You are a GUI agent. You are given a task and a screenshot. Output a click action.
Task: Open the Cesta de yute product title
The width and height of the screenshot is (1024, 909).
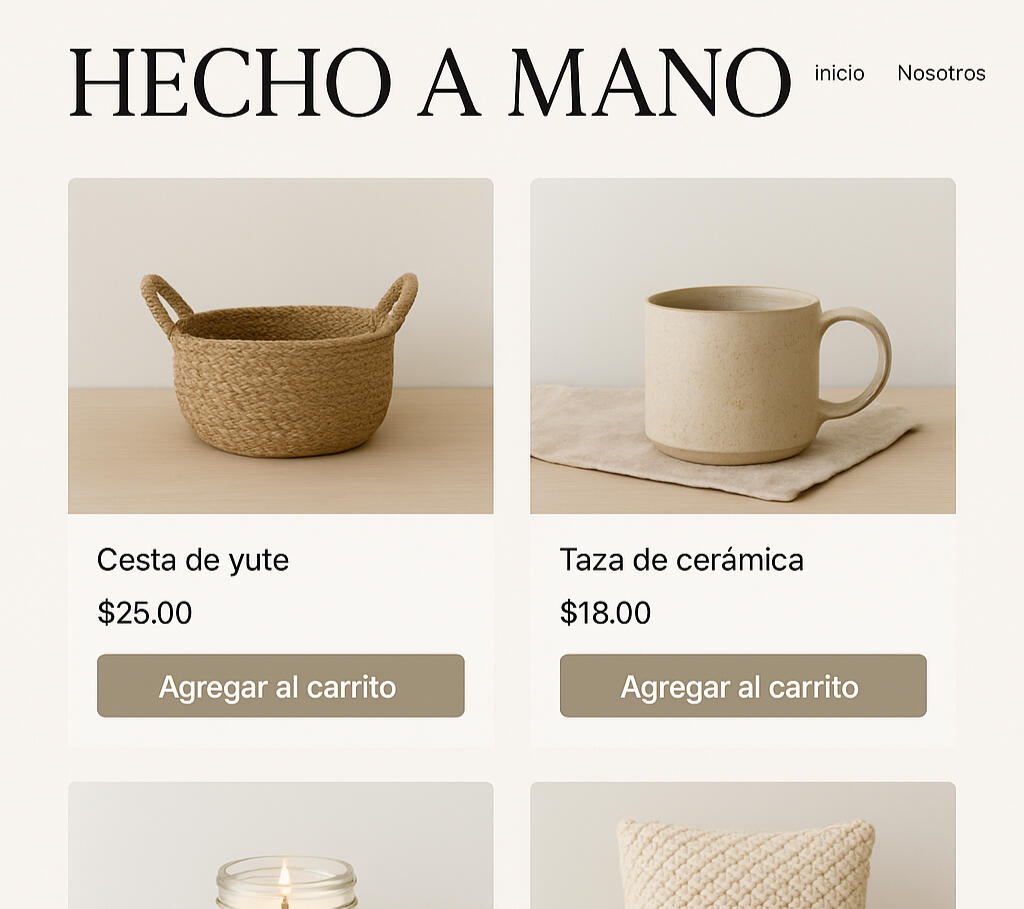click(193, 560)
